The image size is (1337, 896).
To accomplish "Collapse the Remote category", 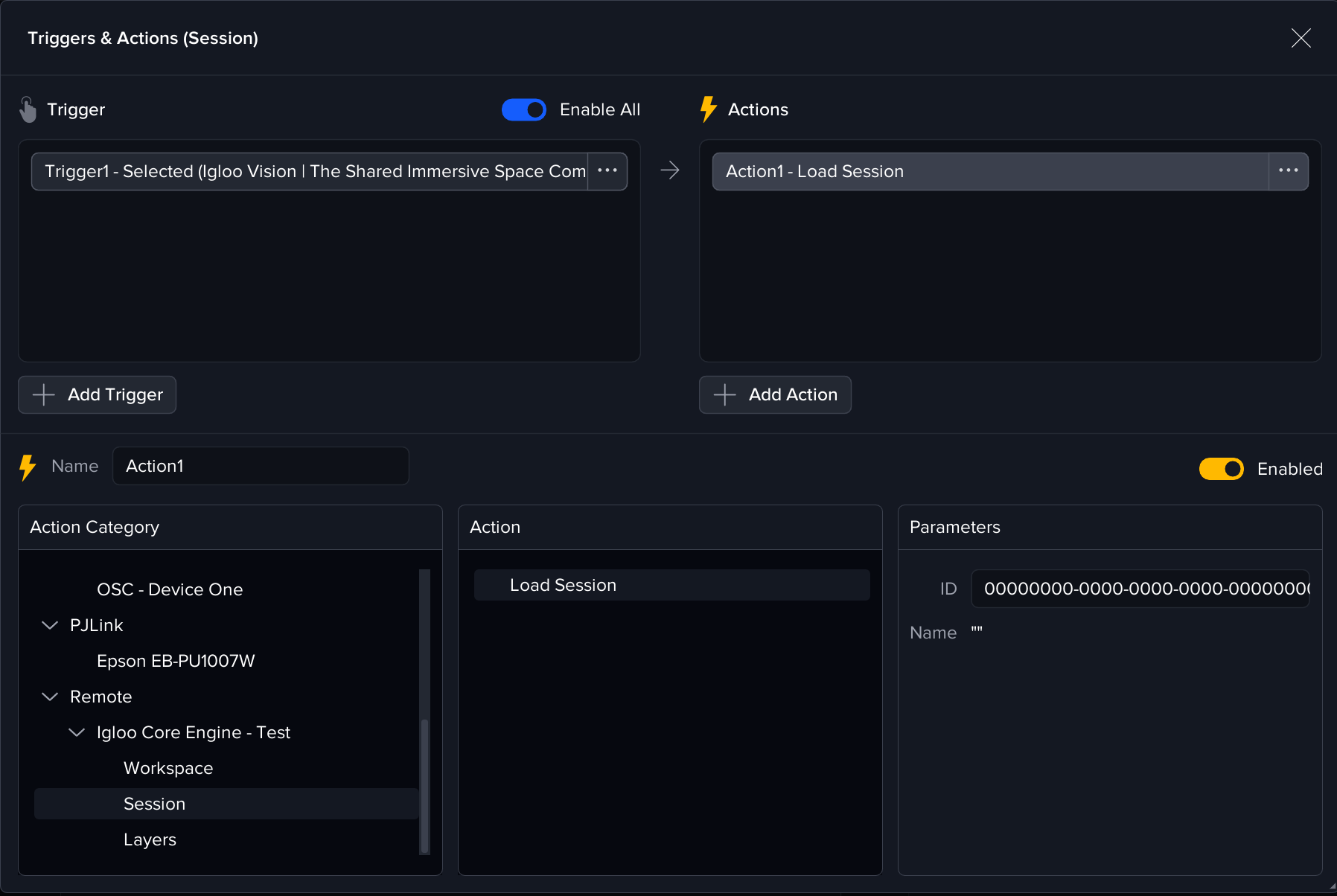I will pos(50,697).
